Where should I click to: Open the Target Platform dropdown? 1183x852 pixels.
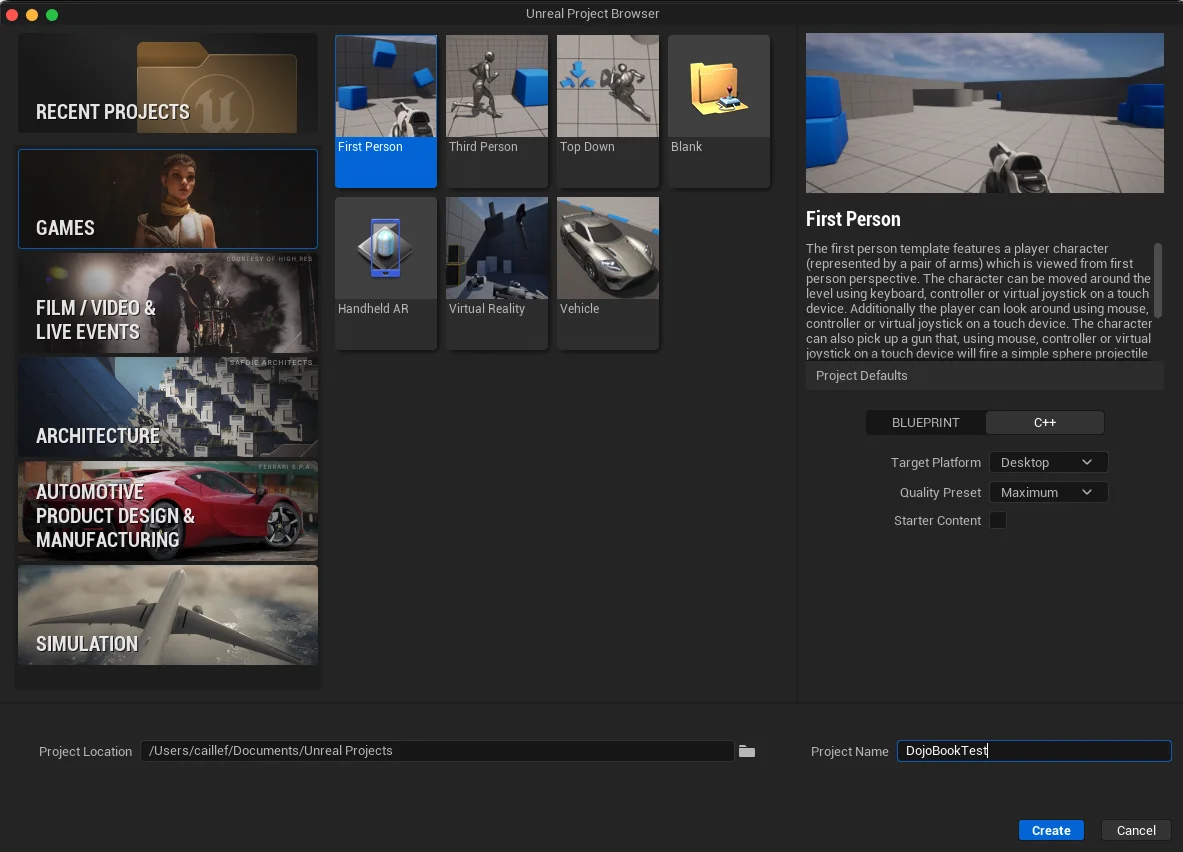tap(1048, 463)
